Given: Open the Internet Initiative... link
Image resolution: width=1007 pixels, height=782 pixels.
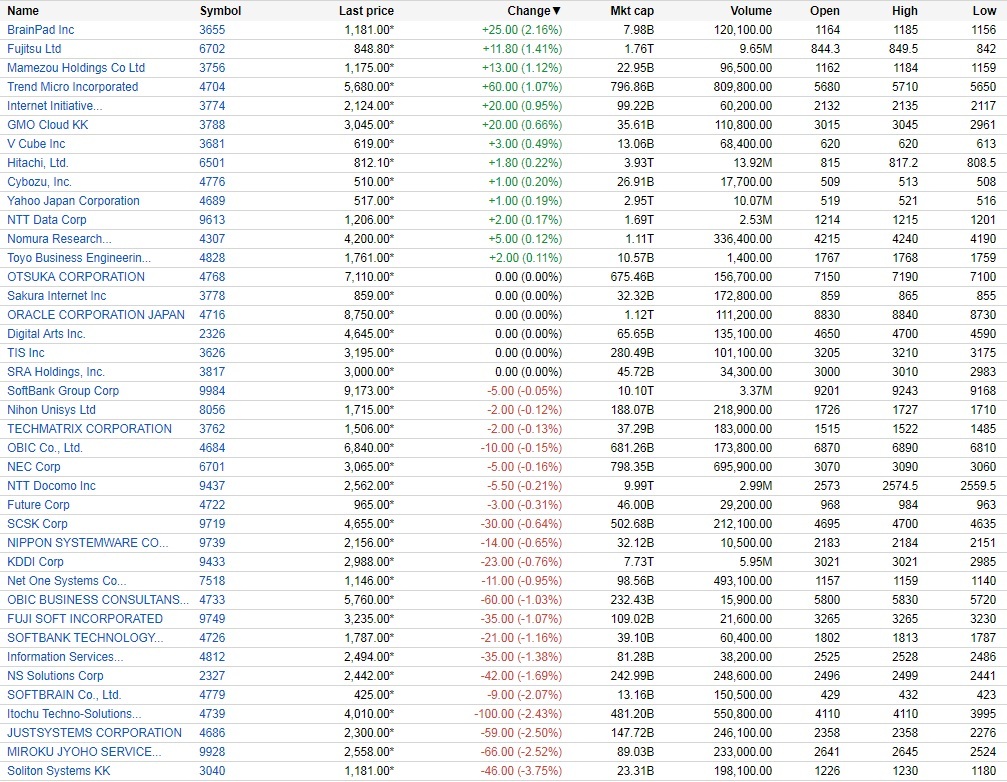Looking at the screenshot, I should tap(55, 105).
